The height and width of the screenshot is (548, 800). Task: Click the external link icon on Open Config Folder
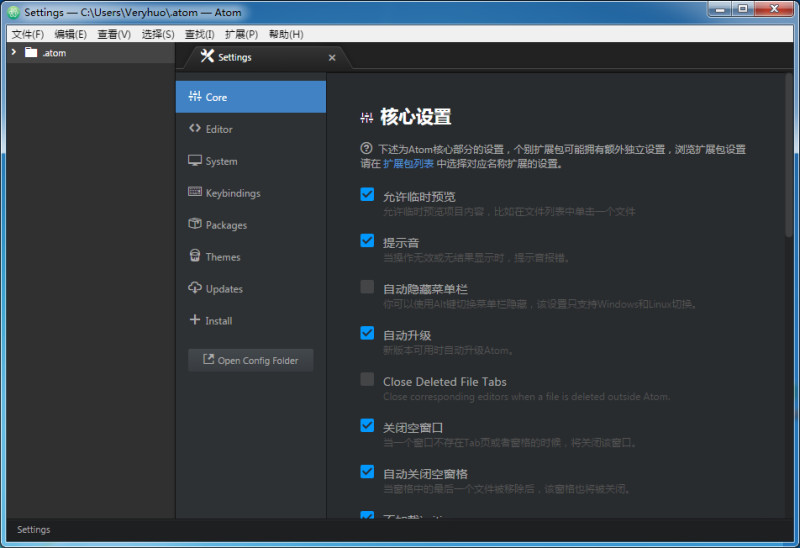[x=208, y=359]
